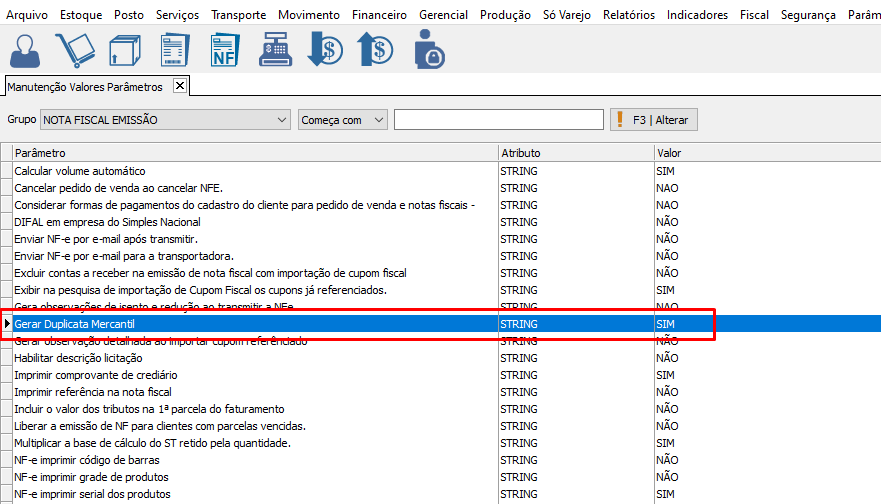Open the Relatórios menu
This screenshot has width=881, height=504.
click(x=628, y=15)
